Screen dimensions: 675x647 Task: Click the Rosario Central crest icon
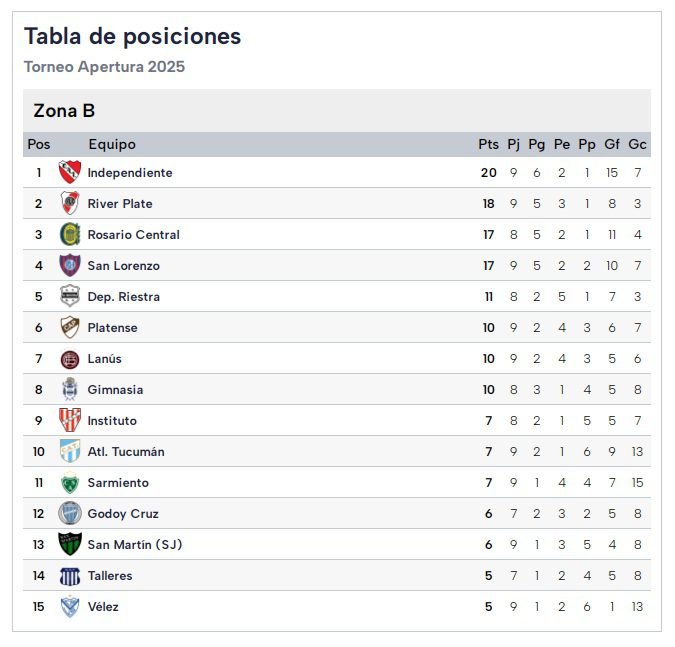(x=69, y=234)
